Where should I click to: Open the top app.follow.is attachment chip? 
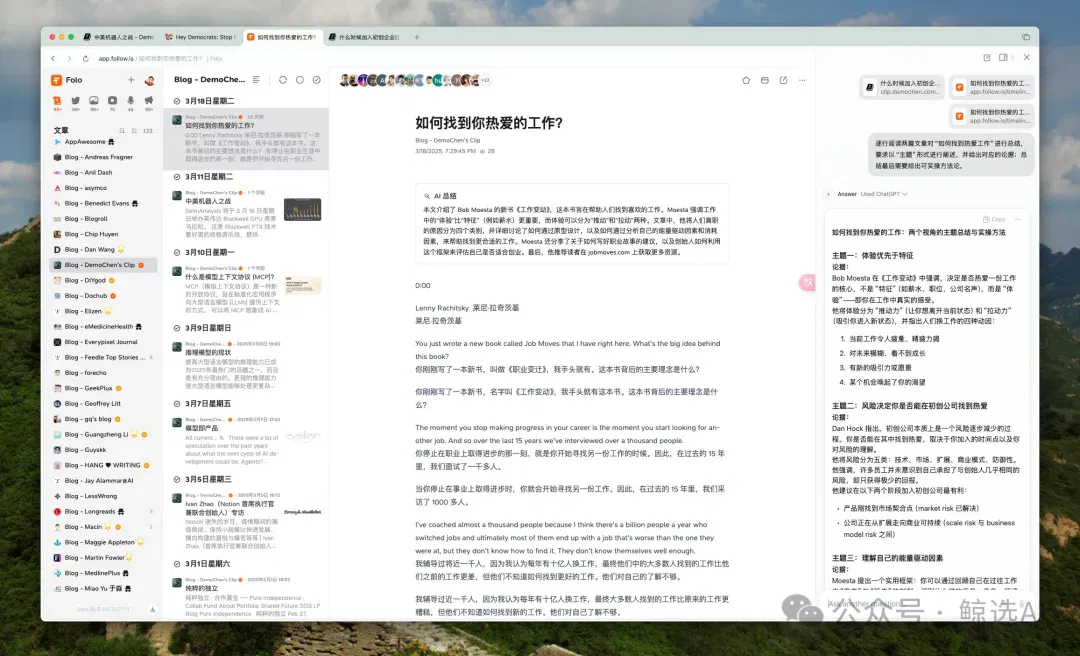(x=992, y=87)
